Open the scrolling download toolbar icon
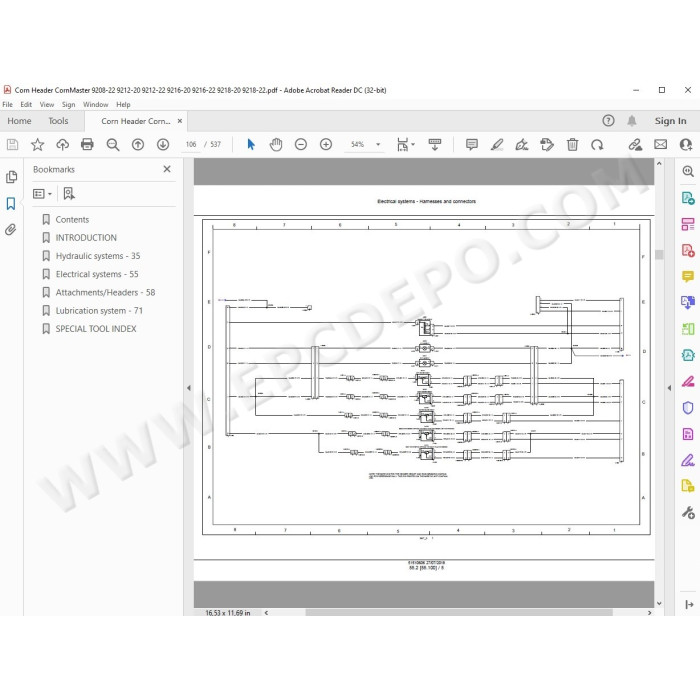Viewport: 700px width, 700px height. pyautogui.click(x=434, y=144)
